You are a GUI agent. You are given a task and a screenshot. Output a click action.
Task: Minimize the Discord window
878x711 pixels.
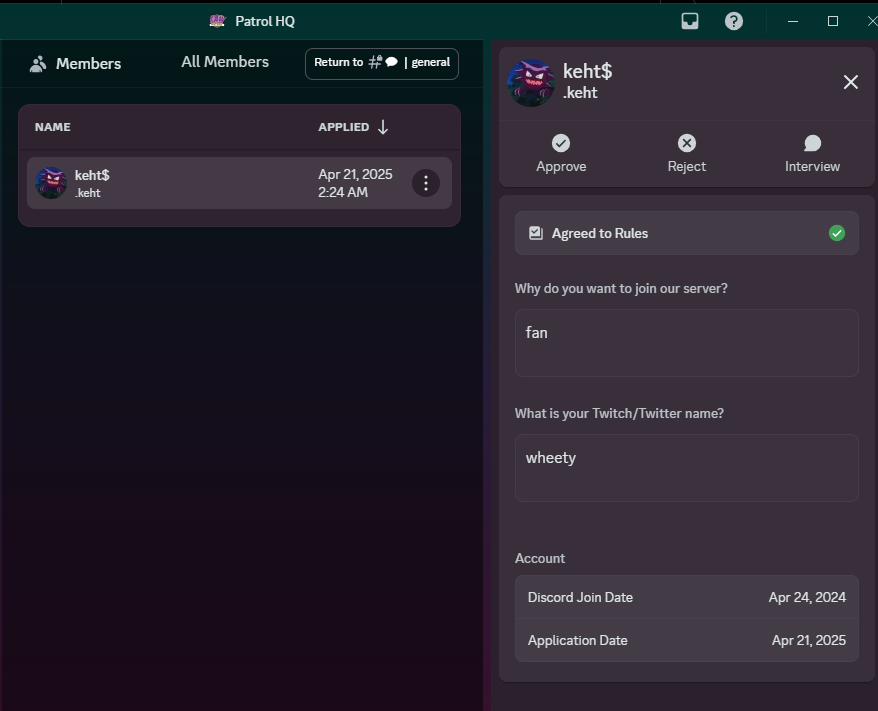(x=793, y=21)
